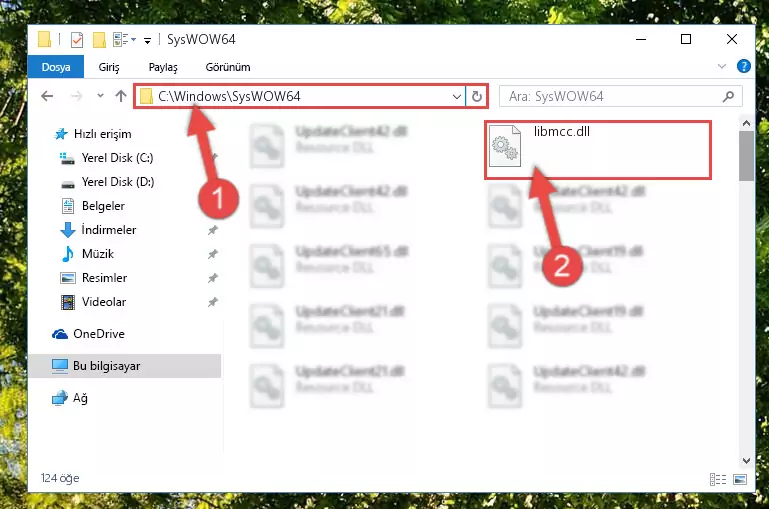Click the Belgeler document icon
Screen dimensions: 769x509
(68, 206)
